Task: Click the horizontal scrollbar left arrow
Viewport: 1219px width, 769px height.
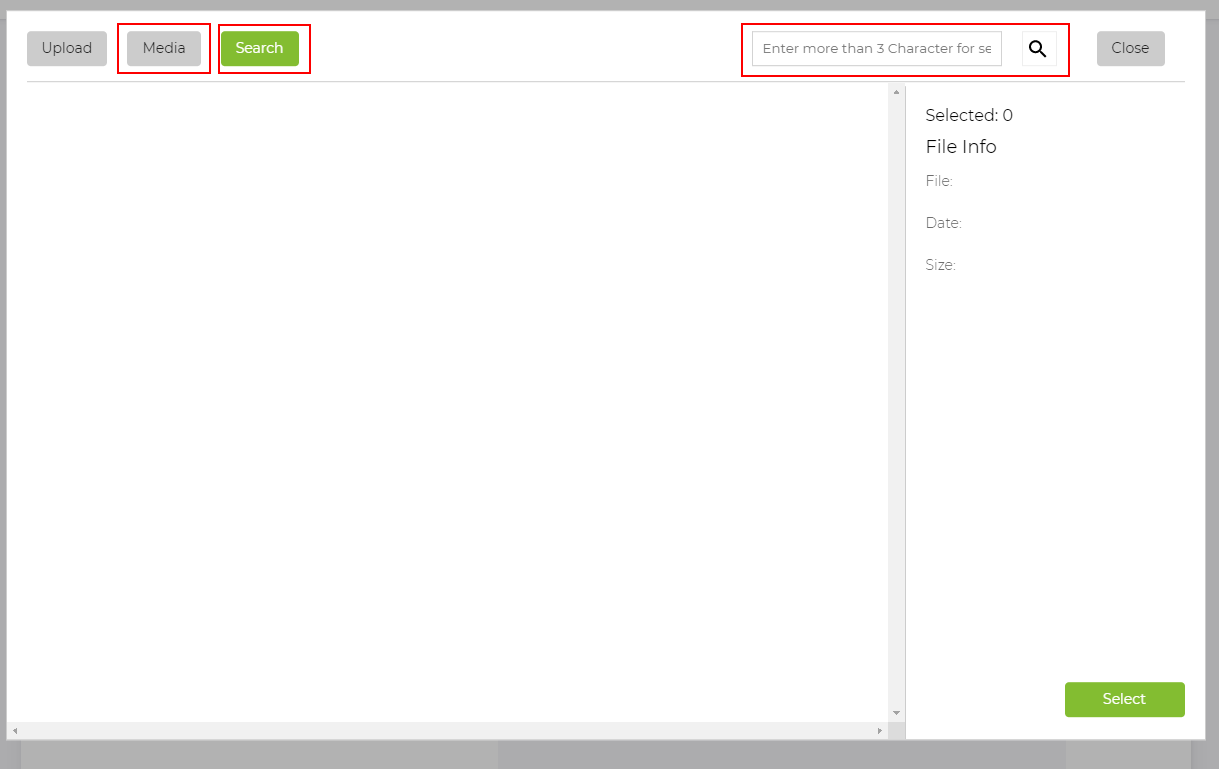Action: [x=14, y=731]
